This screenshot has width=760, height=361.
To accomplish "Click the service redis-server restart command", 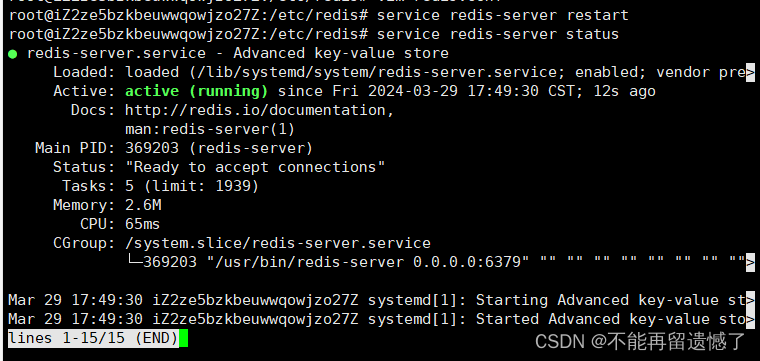I will [503, 16].
